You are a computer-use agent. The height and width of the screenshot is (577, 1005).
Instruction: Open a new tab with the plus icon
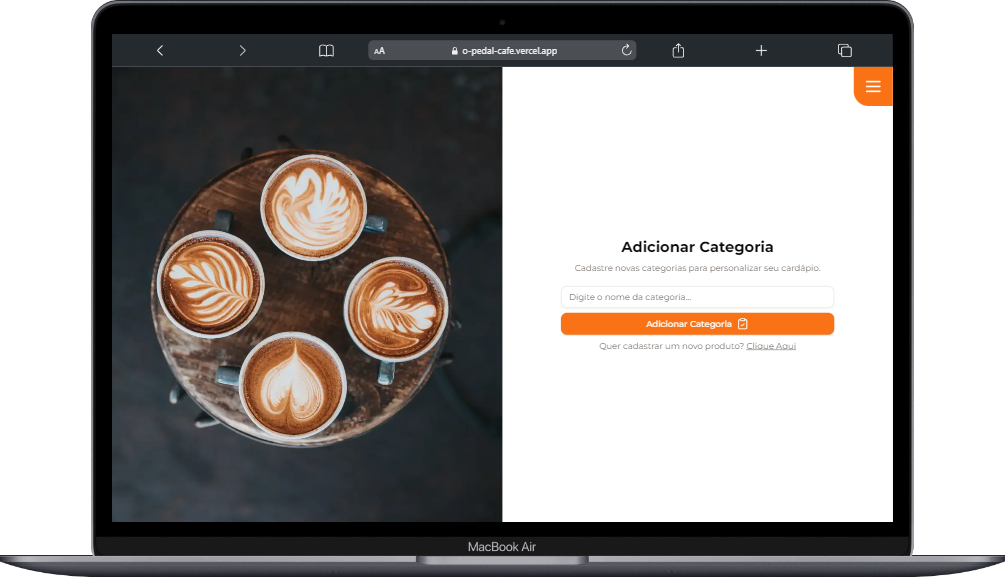point(761,50)
